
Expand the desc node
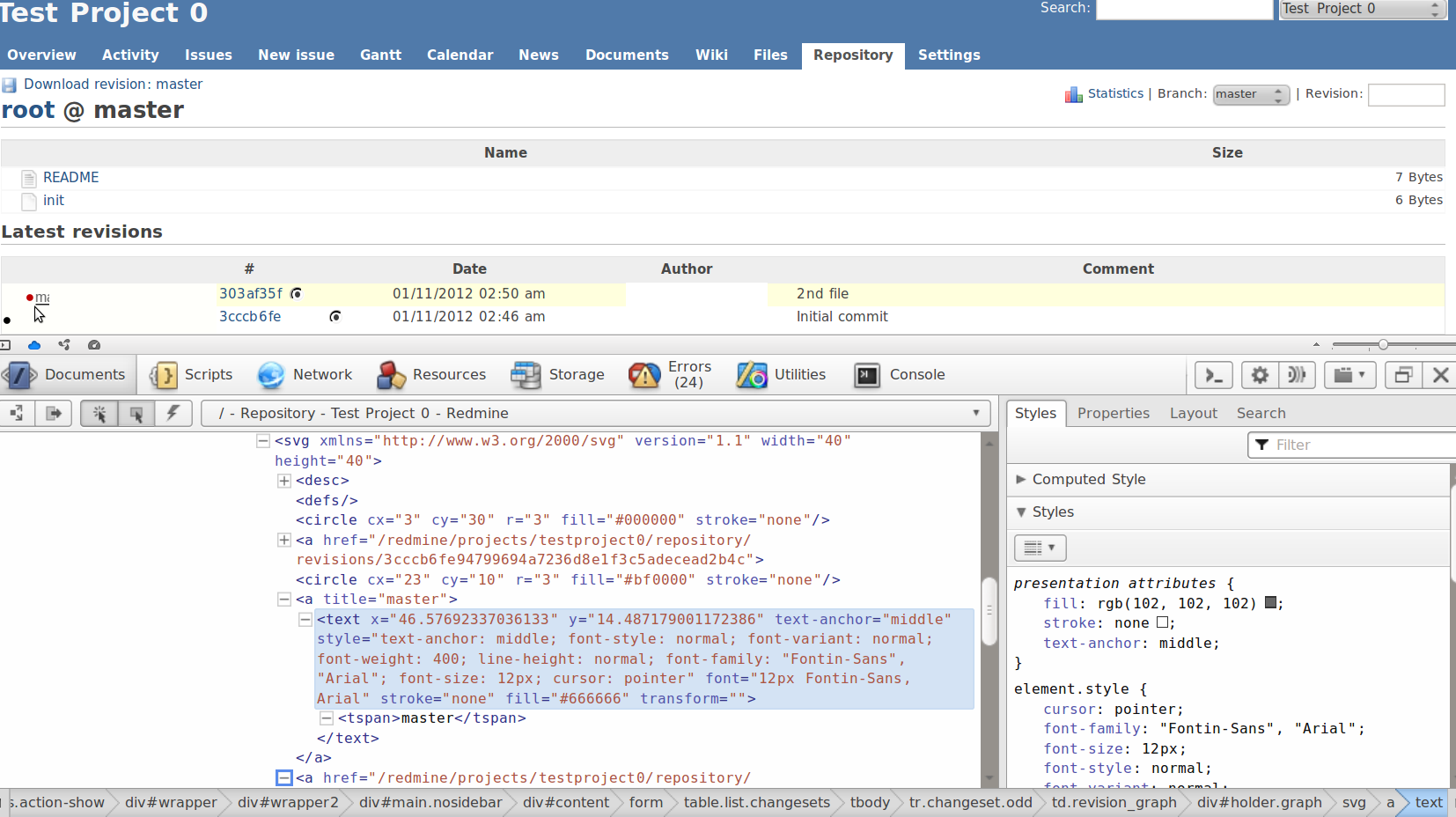point(283,481)
